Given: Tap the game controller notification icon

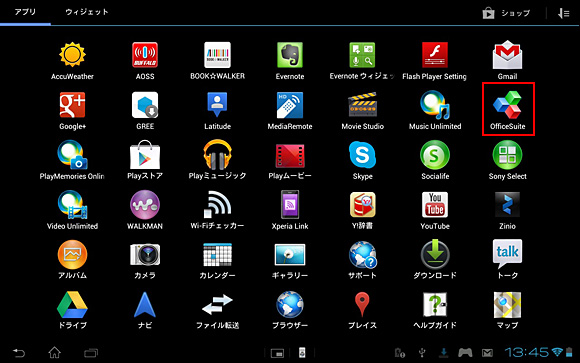Looking at the screenshot, I should 465,353.
